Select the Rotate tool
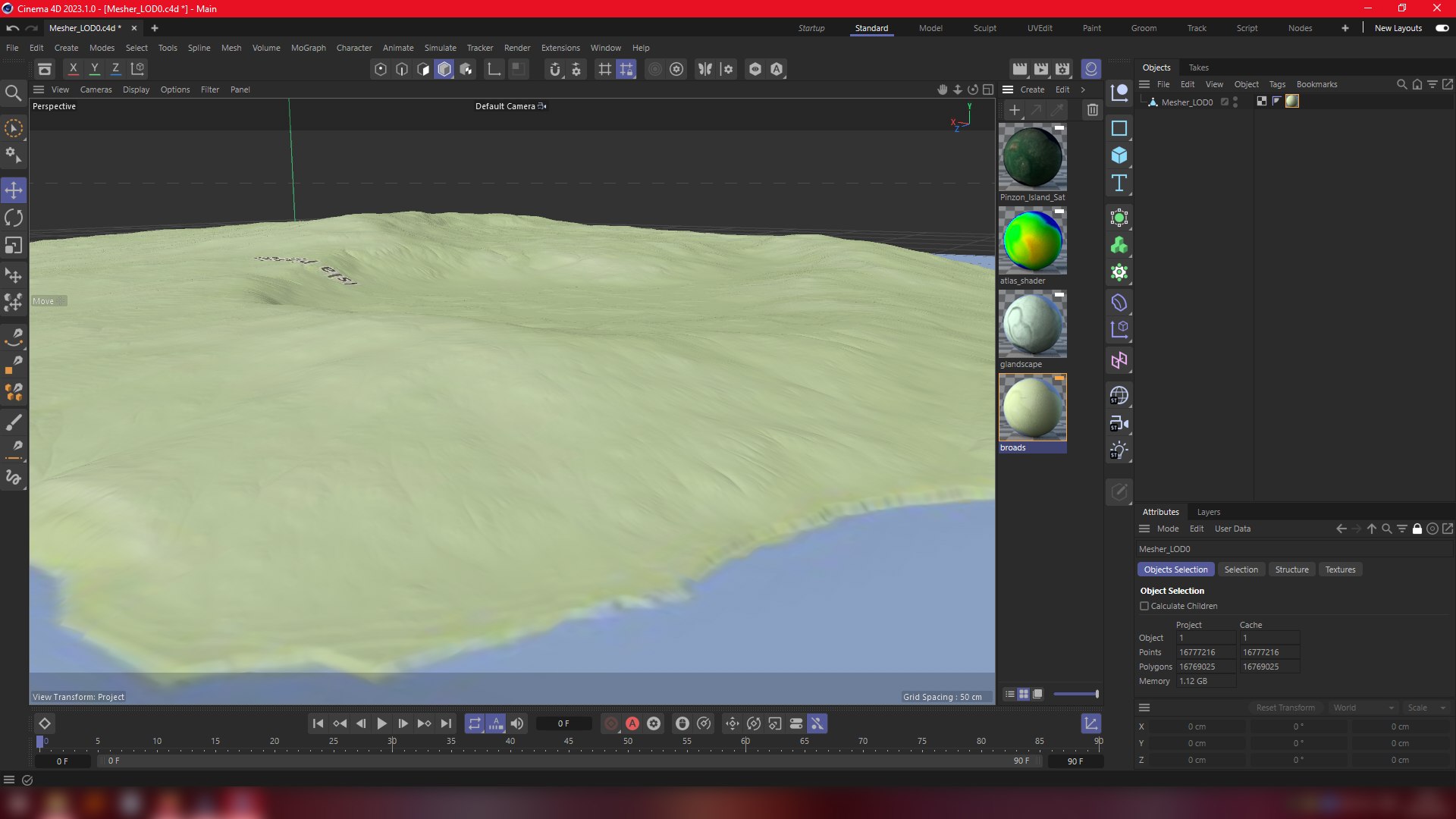Screen dimensions: 1456x819 click(x=14, y=218)
